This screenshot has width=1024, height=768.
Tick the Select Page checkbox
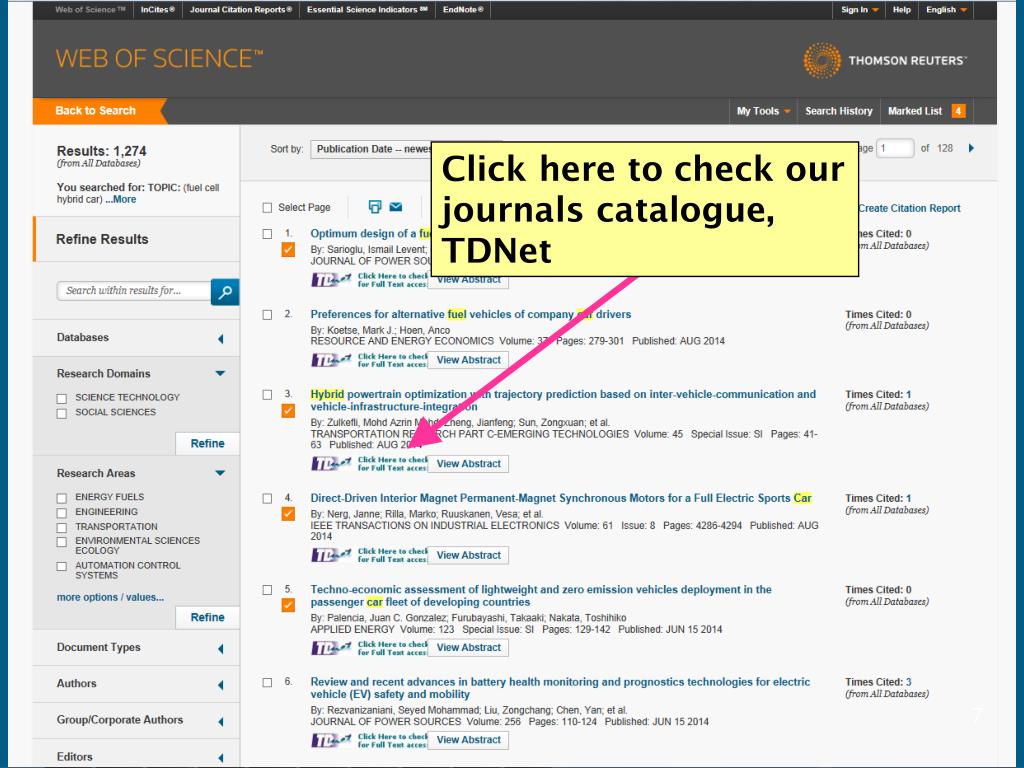[267, 208]
